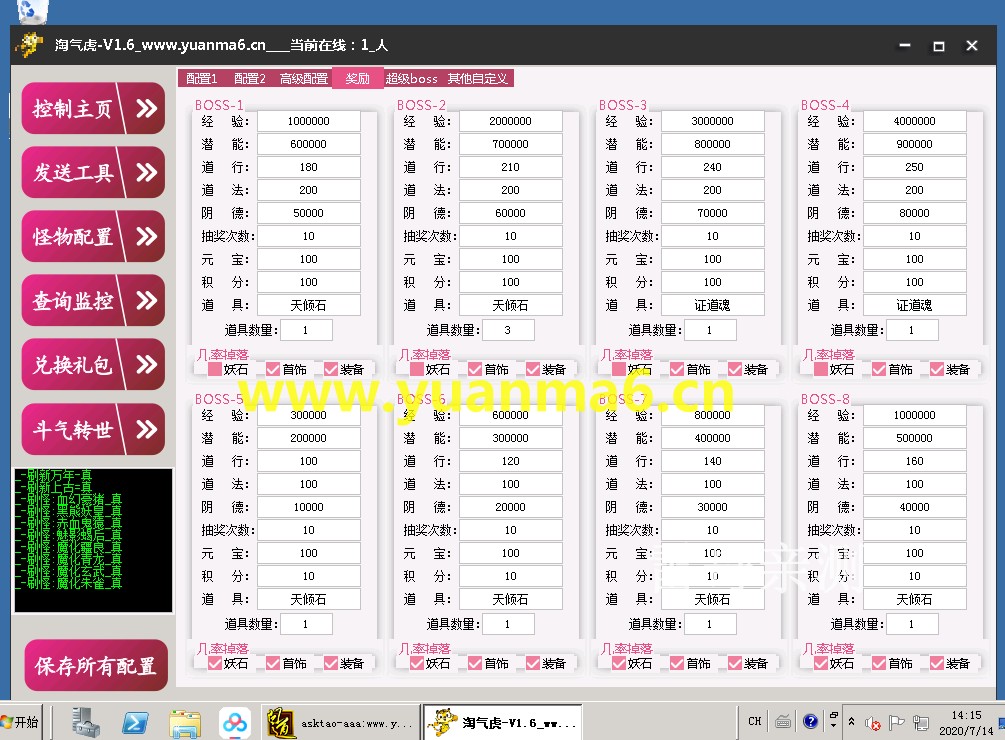Click the CH language indicator

click(755, 721)
